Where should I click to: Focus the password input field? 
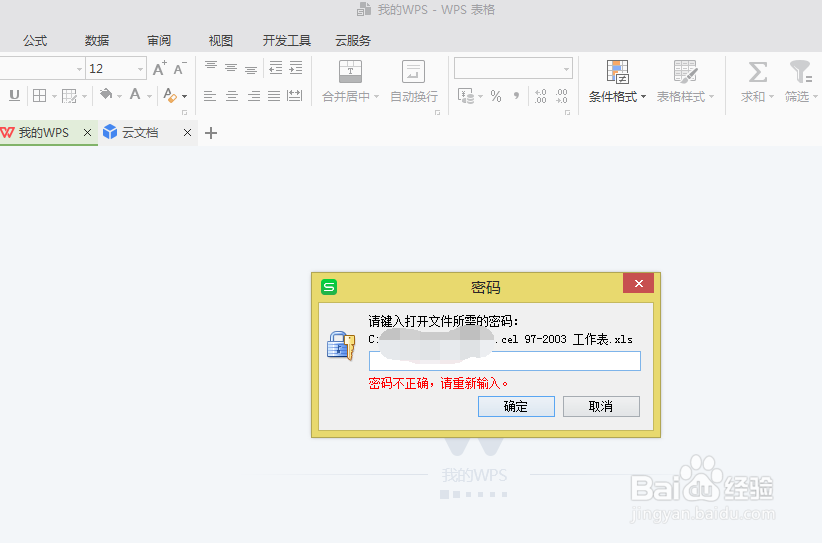point(504,361)
